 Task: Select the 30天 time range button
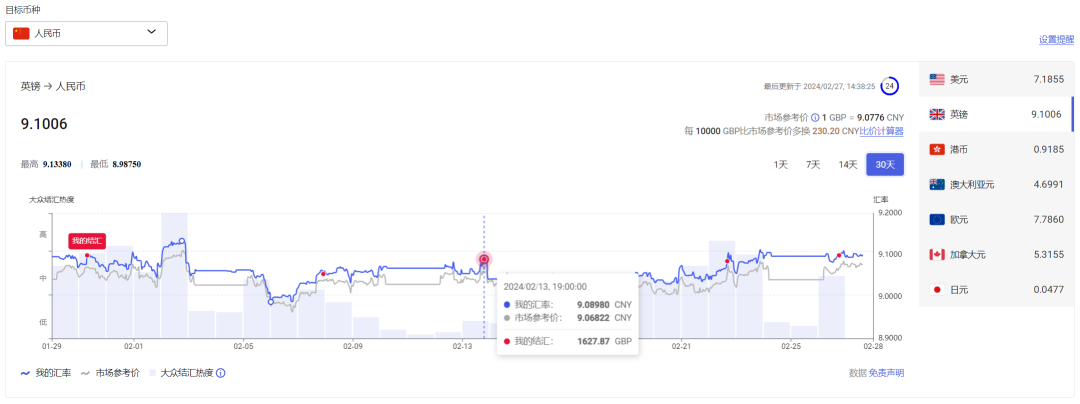(x=885, y=164)
